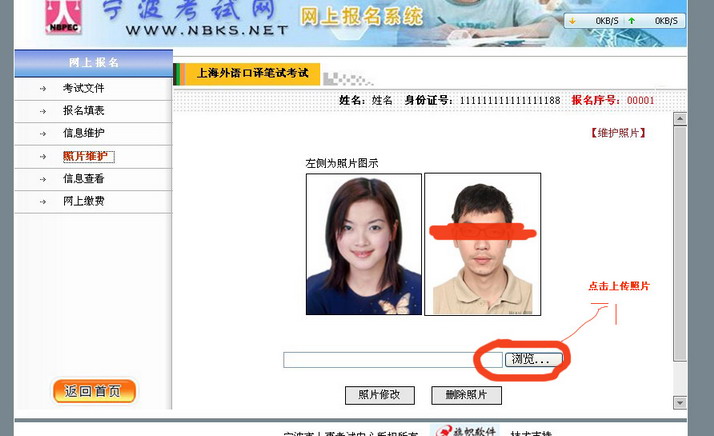Click the 韩帜软件 logo in the footer

pos(464,430)
